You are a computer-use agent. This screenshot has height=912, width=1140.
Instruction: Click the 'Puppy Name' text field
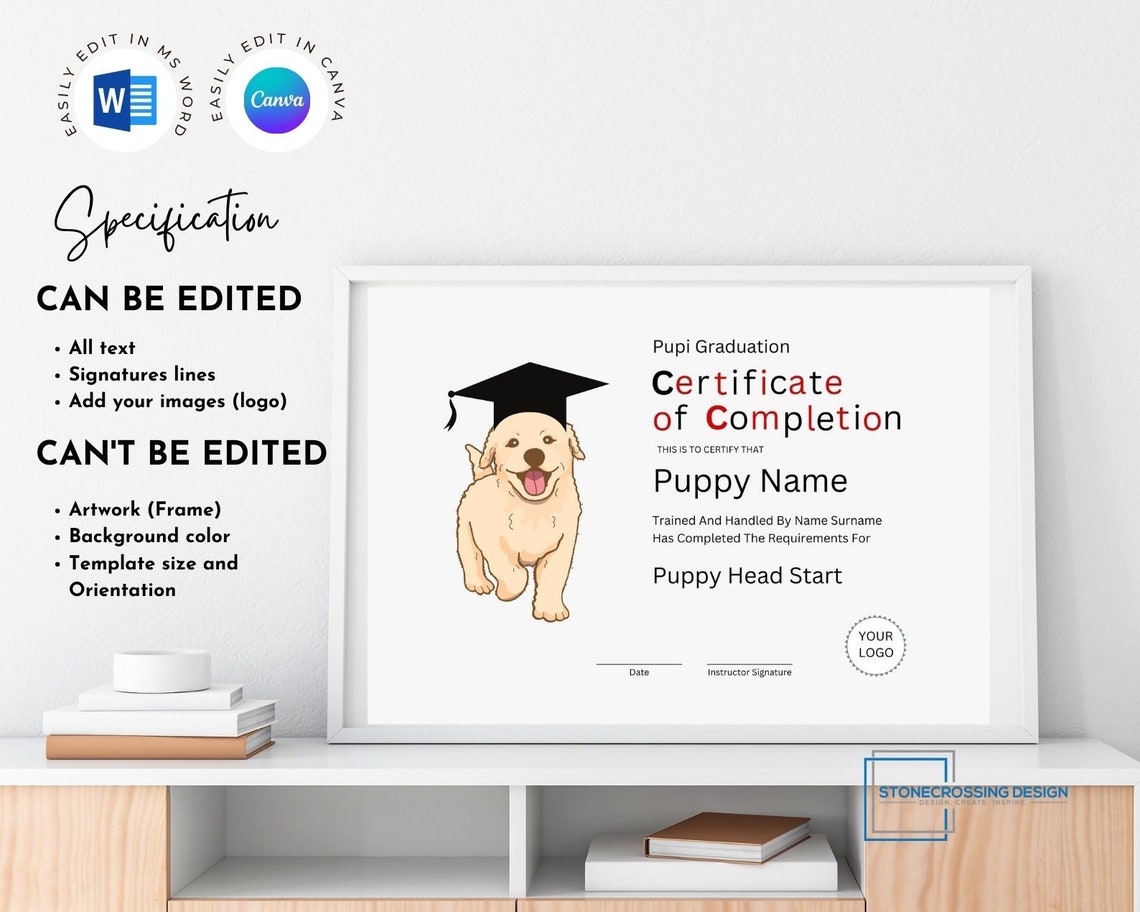749,482
